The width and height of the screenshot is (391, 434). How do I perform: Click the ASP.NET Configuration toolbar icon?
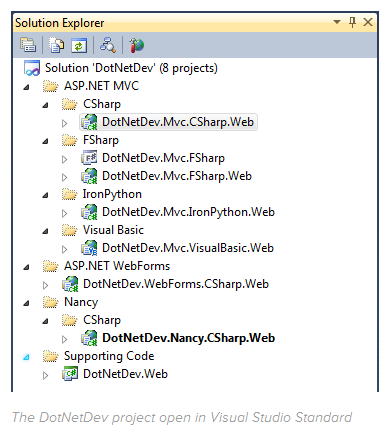click(x=136, y=45)
